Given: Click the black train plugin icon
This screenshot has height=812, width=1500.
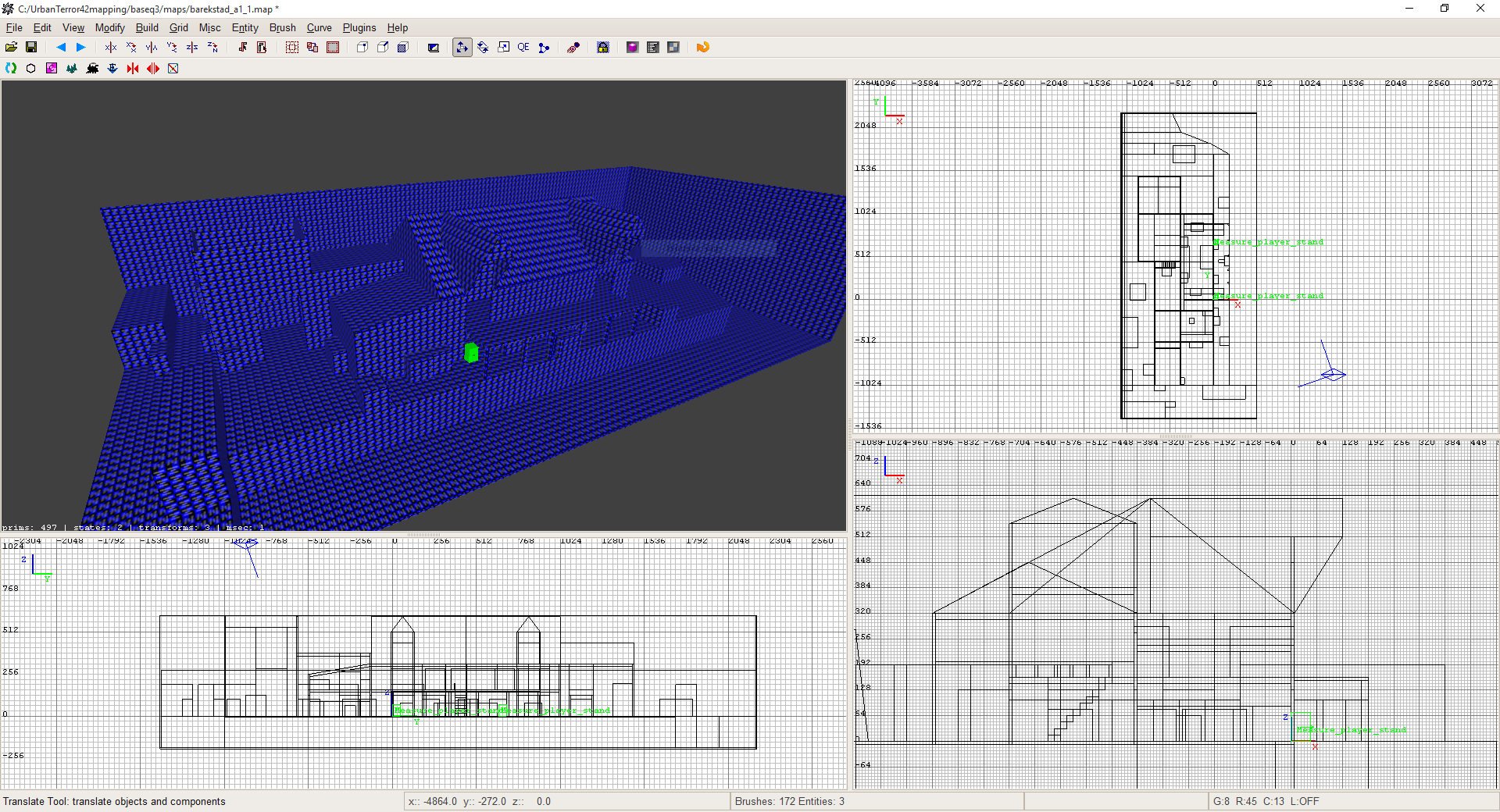Looking at the screenshot, I should [92, 69].
